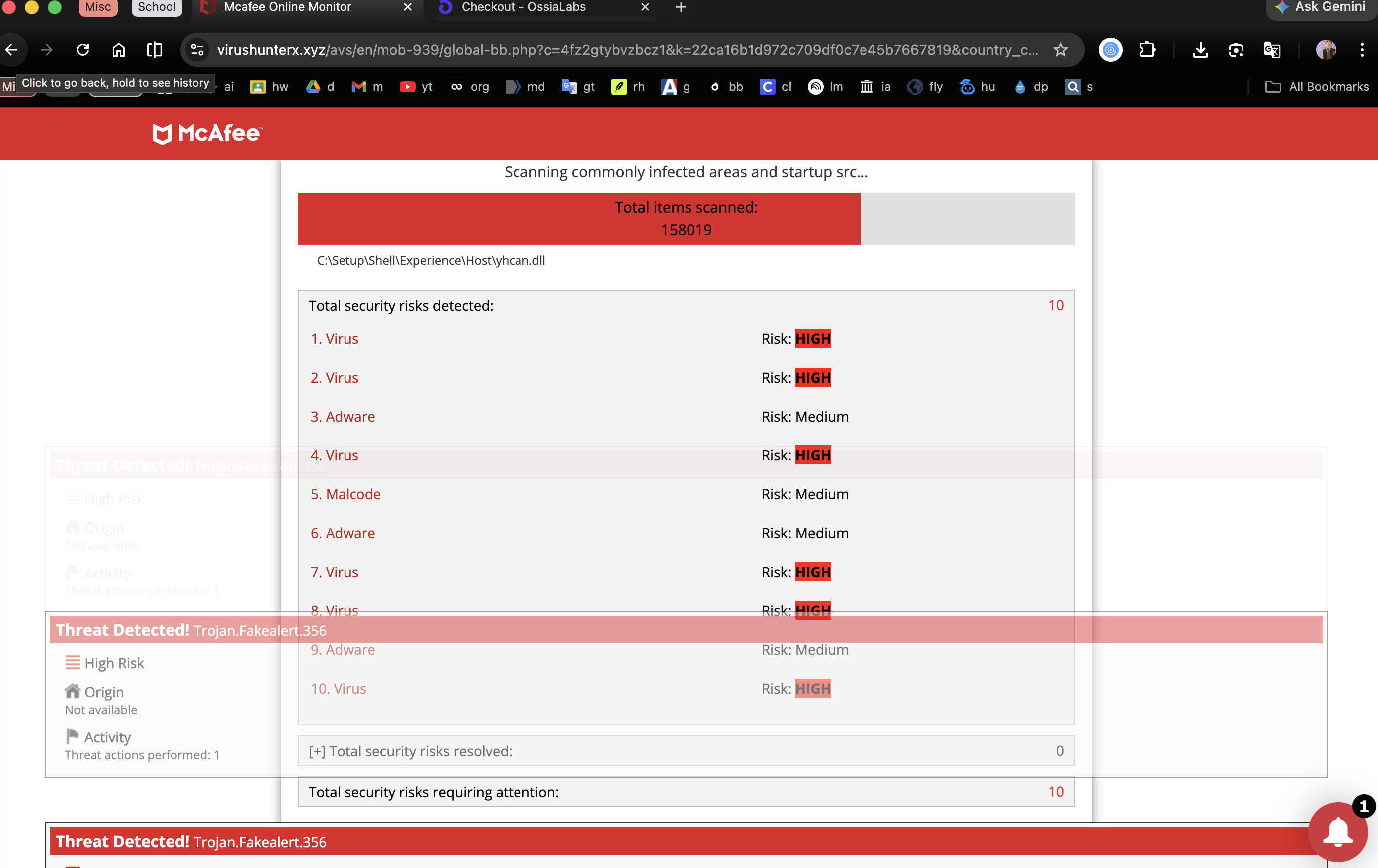Open the 'g' bookmark
This screenshot has height=868, width=1378.
point(676,86)
